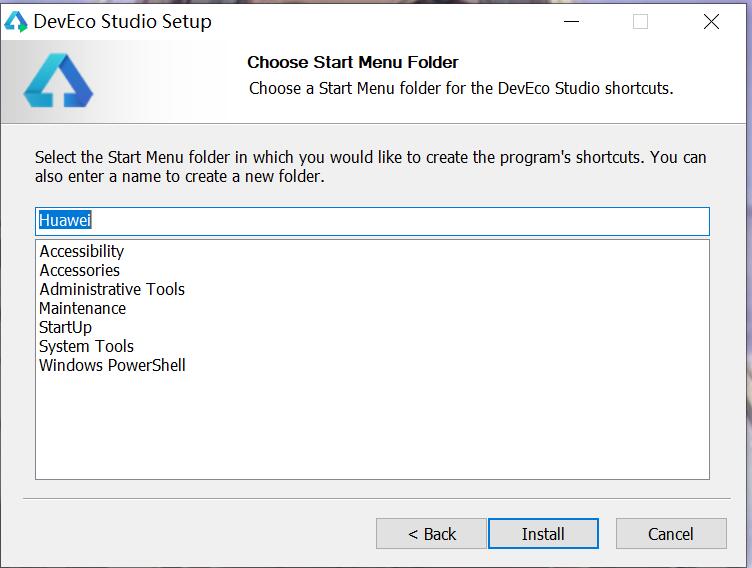Go back with the < Back button
Viewport: 752px width, 568px height.
pos(431,534)
